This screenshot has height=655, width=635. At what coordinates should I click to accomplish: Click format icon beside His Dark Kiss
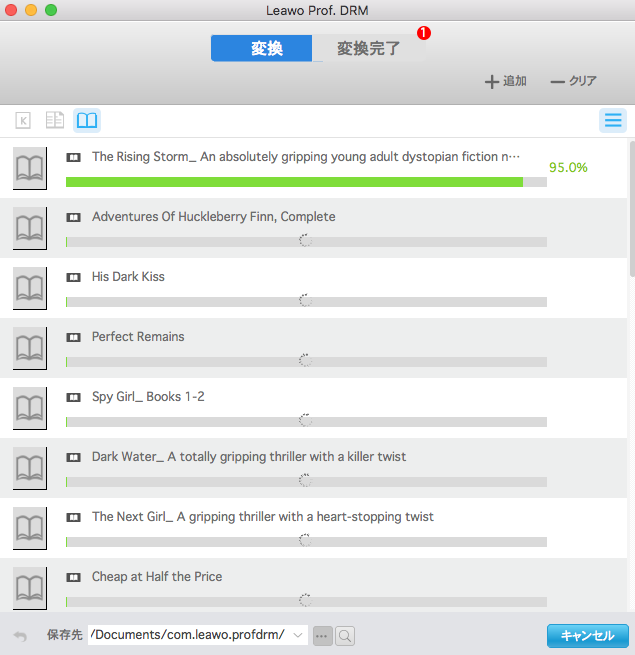click(x=74, y=277)
